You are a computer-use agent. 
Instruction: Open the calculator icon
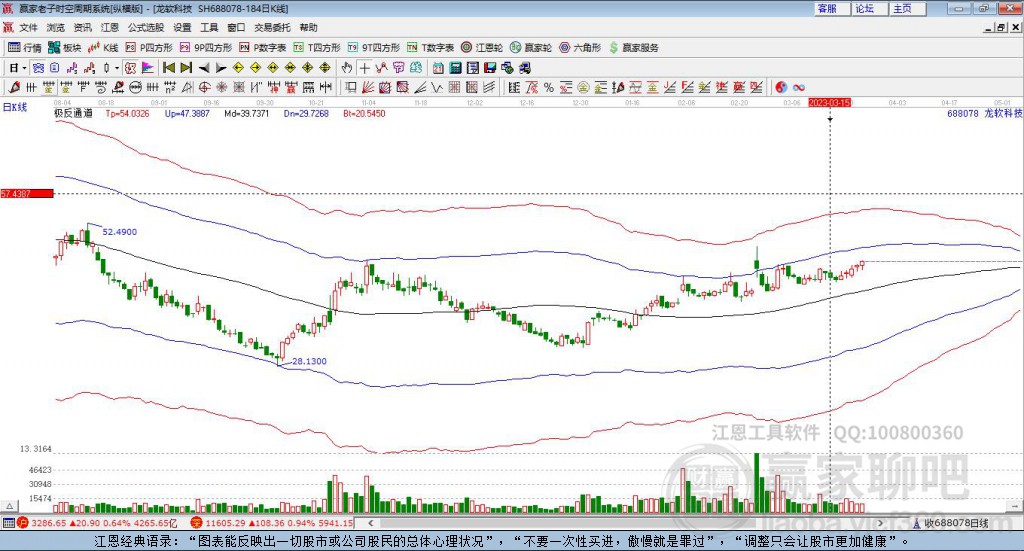coord(455,68)
